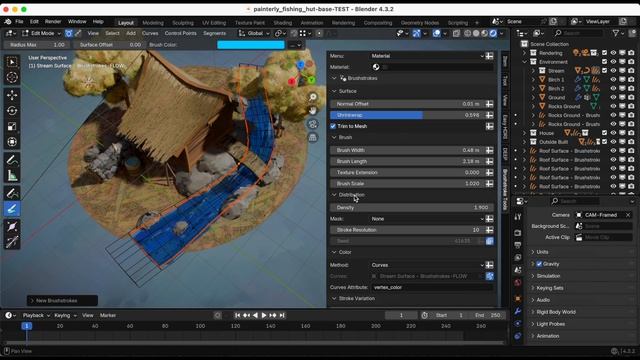
Task: Select the Transform tool
Action: tap(12, 142)
